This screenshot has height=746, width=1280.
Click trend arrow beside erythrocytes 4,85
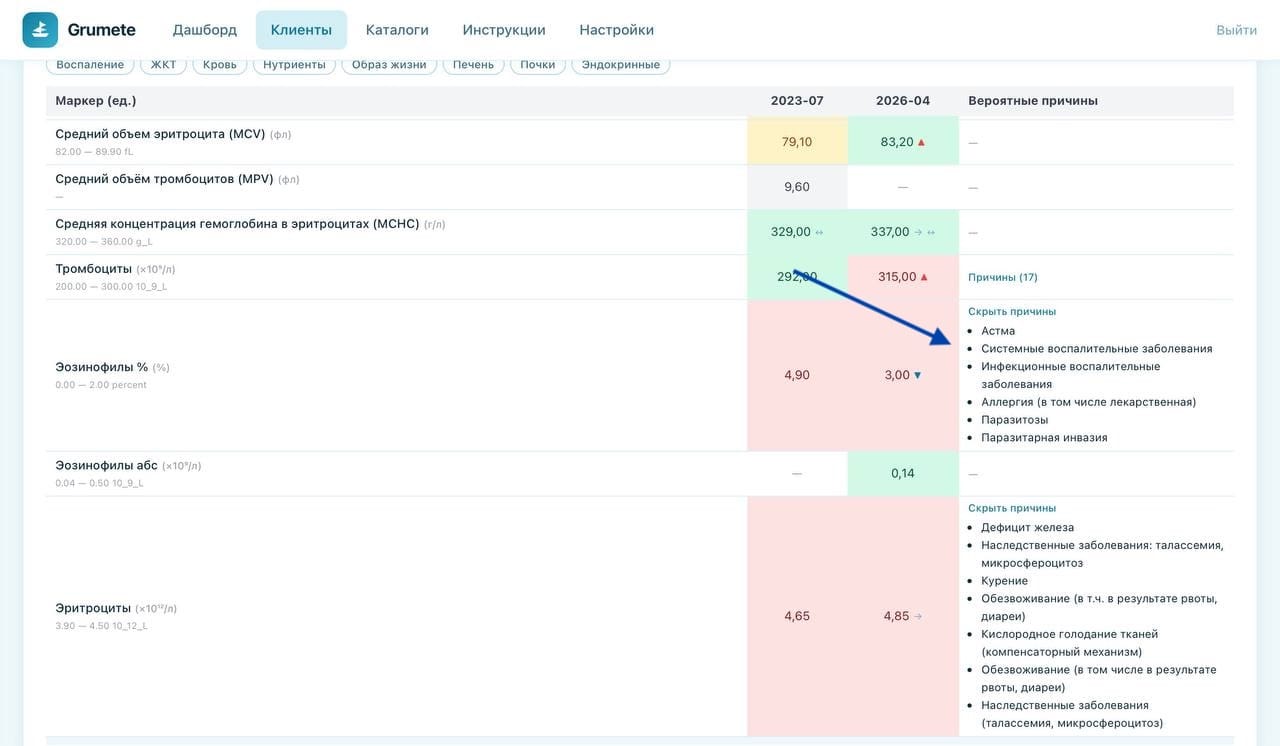tap(918, 616)
